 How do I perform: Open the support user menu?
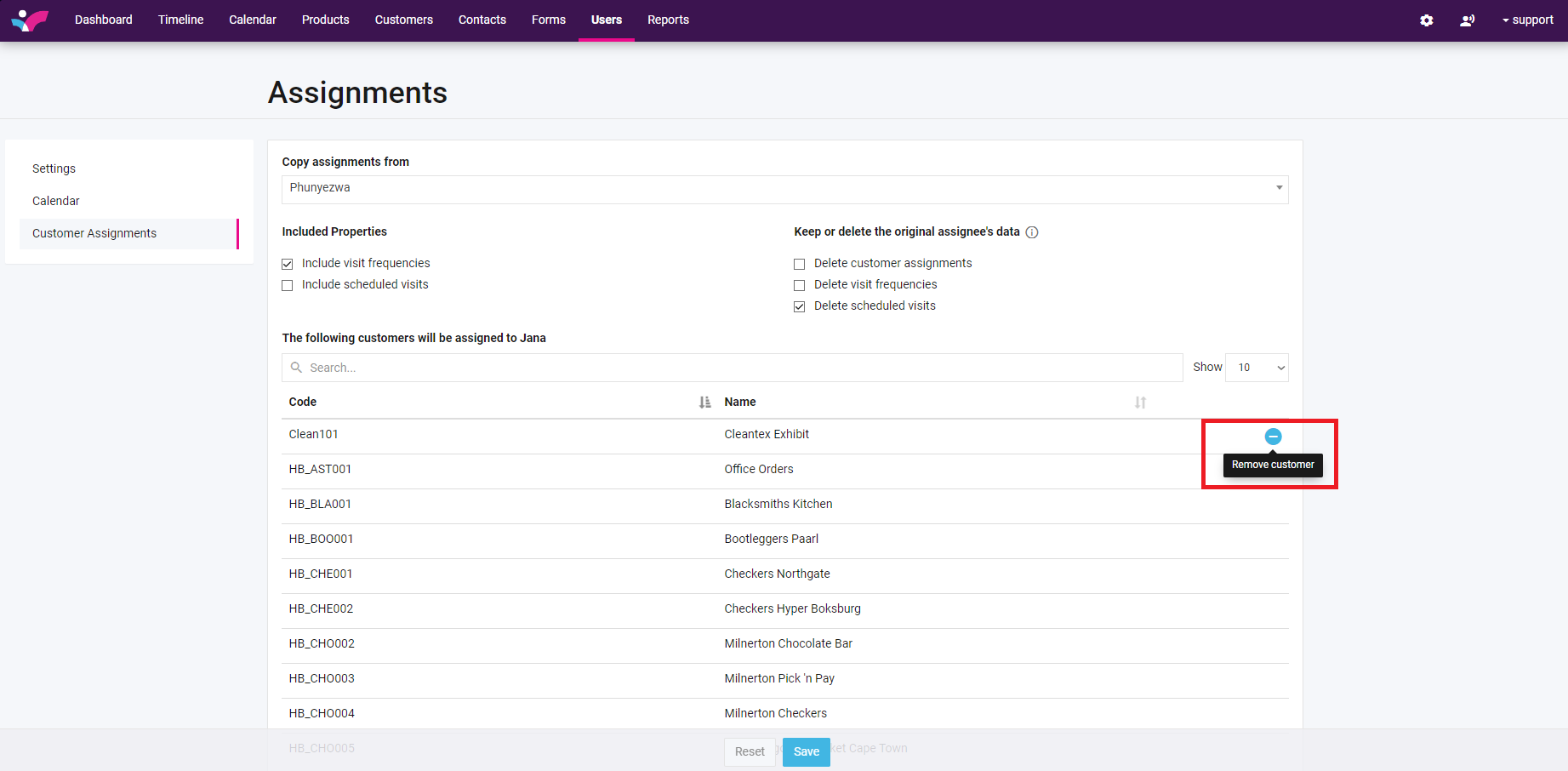[1528, 20]
